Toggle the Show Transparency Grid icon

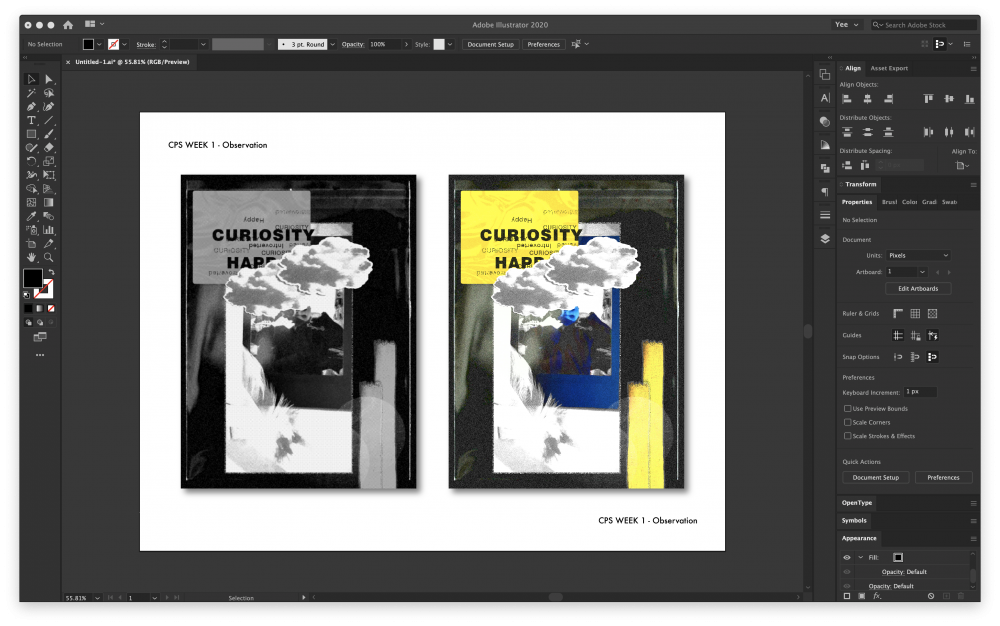pos(932,314)
